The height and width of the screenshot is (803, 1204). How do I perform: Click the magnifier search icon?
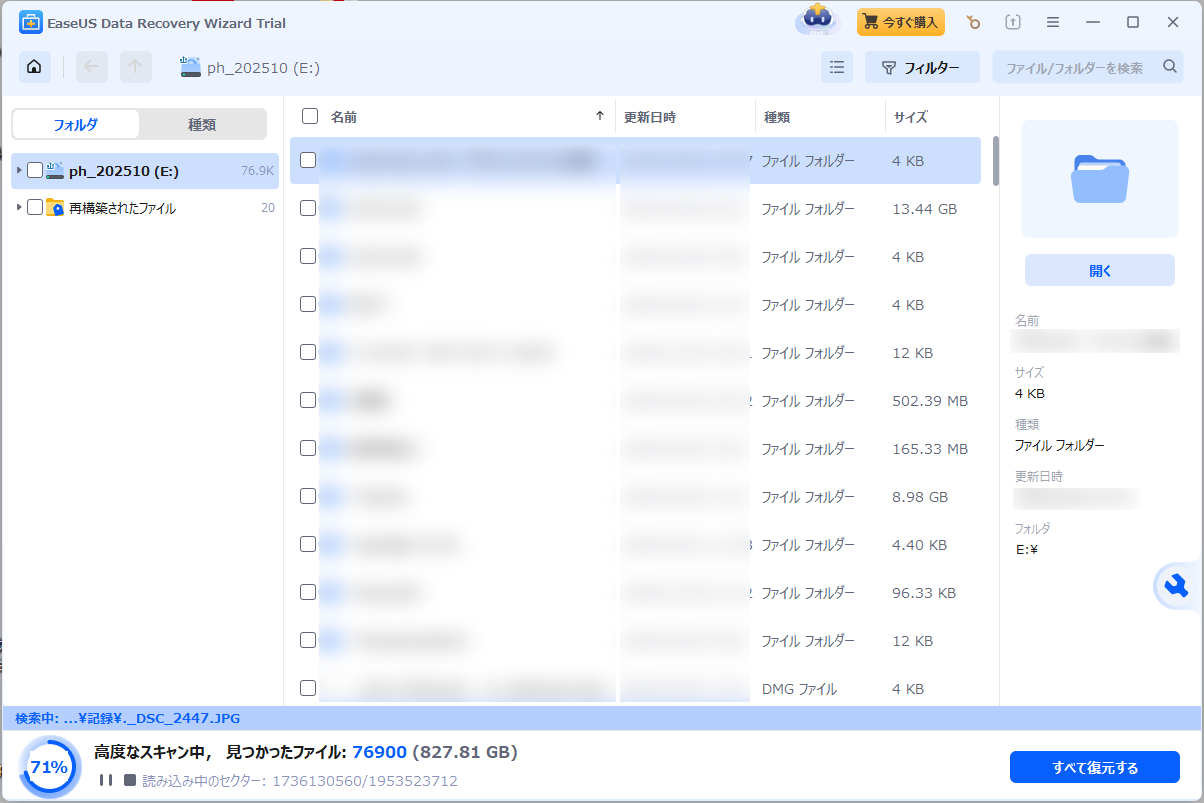[x=1170, y=67]
